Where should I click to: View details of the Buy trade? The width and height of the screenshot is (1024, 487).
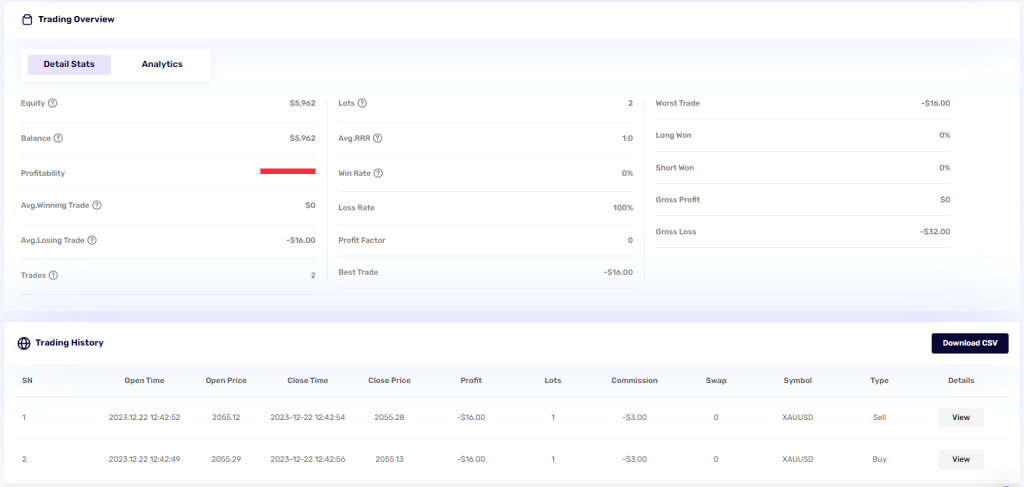click(961, 460)
